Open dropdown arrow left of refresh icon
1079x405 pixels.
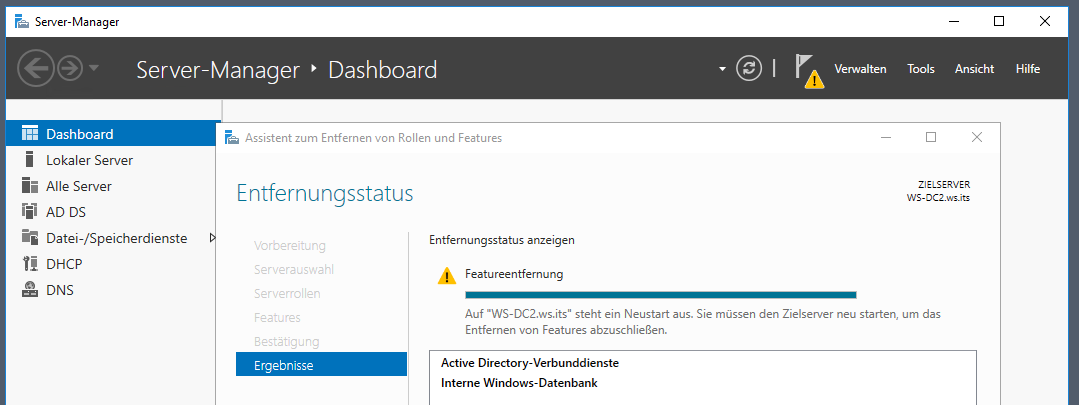(x=722, y=69)
